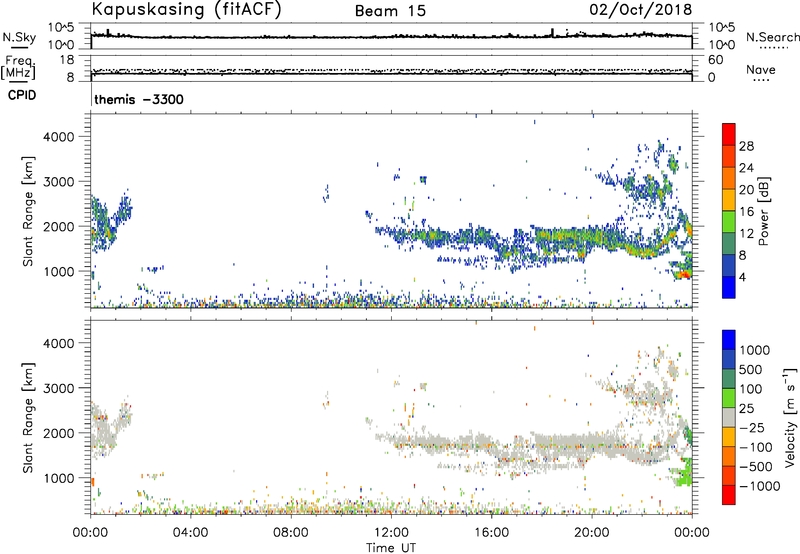Click the velocity colorbar '25' label
Viewport: 800px width, 554px height.
tap(746, 408)
